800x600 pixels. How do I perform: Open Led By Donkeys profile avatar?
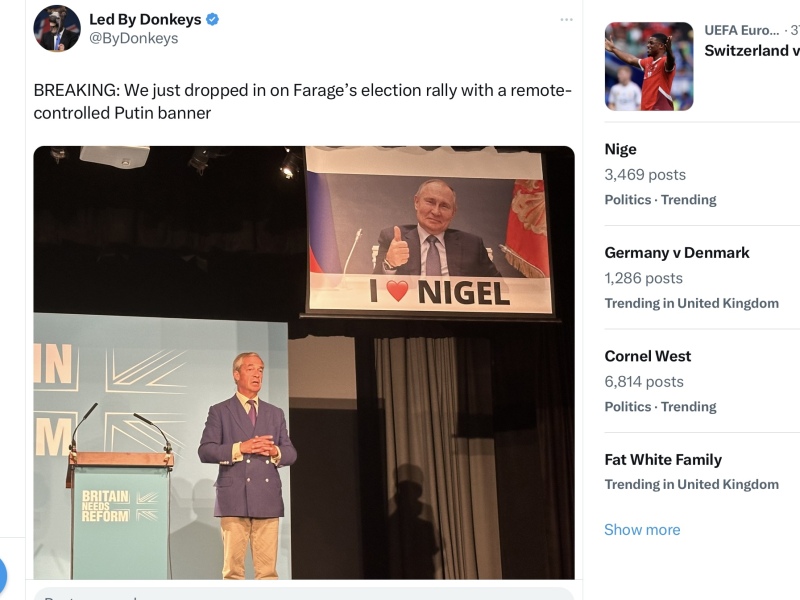point(57,29)
